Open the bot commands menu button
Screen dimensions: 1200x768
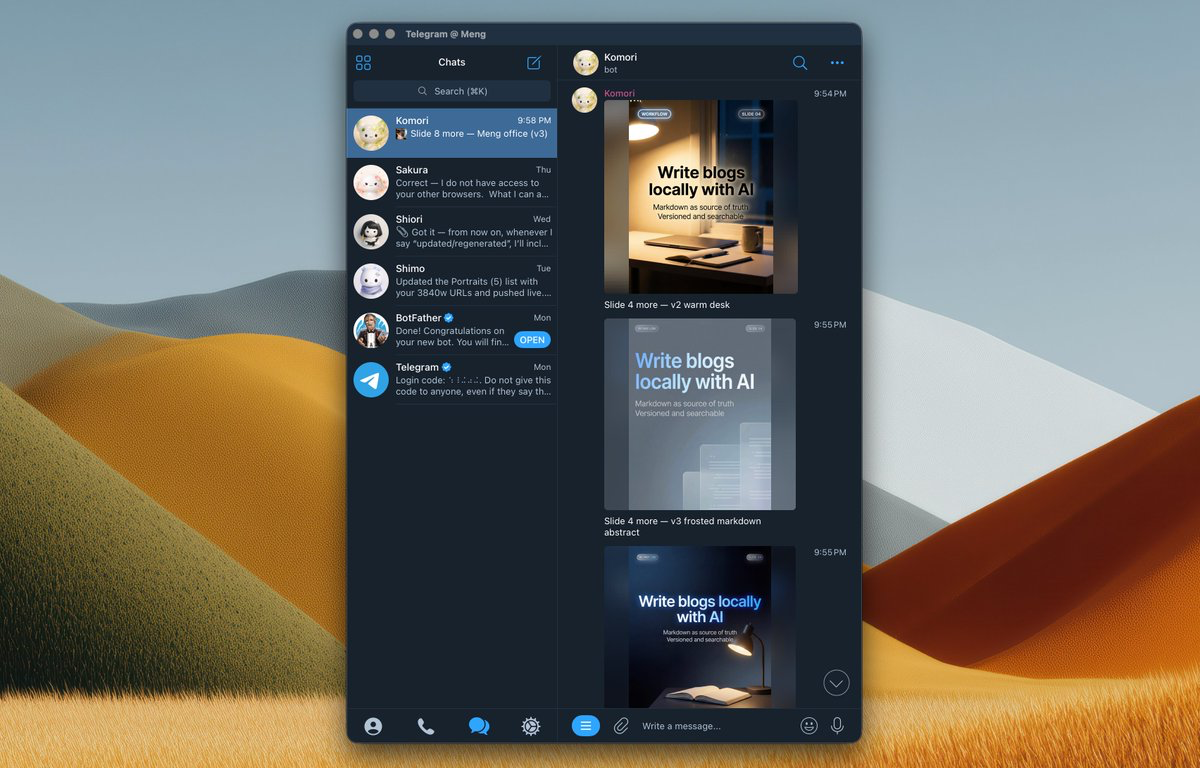pos(586,726)
